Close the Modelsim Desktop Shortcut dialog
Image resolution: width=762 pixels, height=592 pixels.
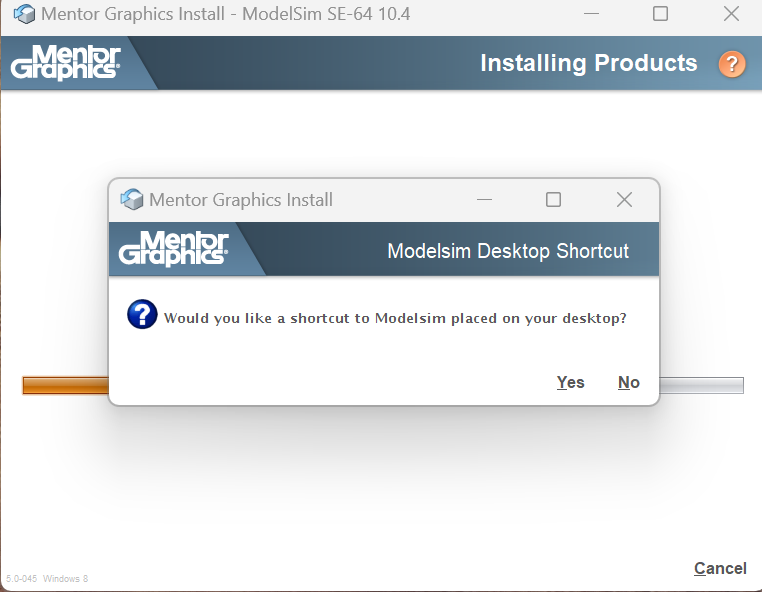624,199
